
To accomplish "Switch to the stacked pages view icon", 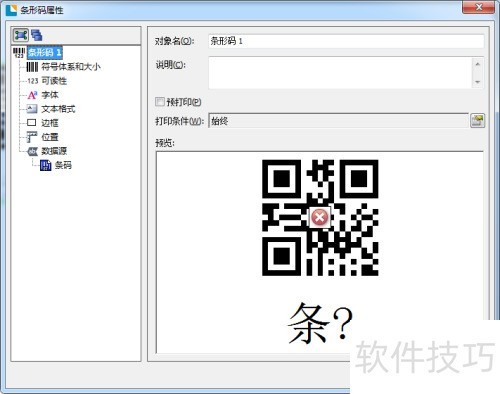I will [37, 35].
